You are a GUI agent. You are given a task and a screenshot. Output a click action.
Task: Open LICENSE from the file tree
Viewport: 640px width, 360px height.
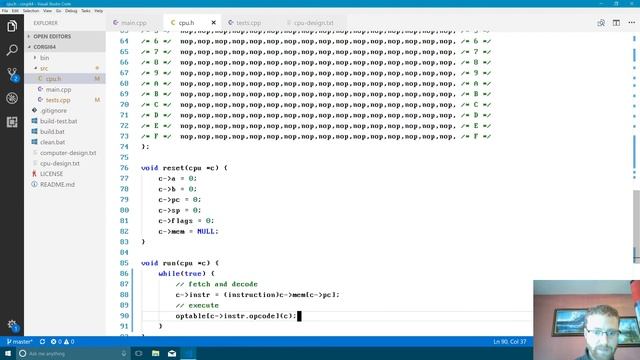tap(65, 174)
